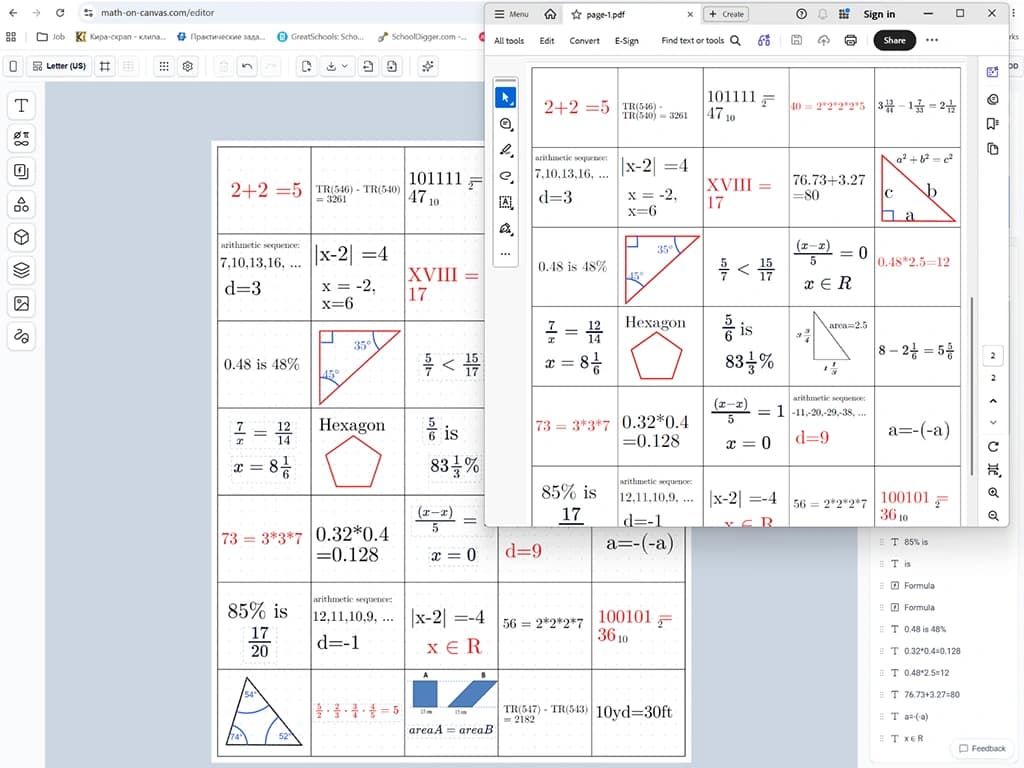Click the frame/crop grid icon in the toolbar
This screenshot has height=768, width=1024.
104,66
